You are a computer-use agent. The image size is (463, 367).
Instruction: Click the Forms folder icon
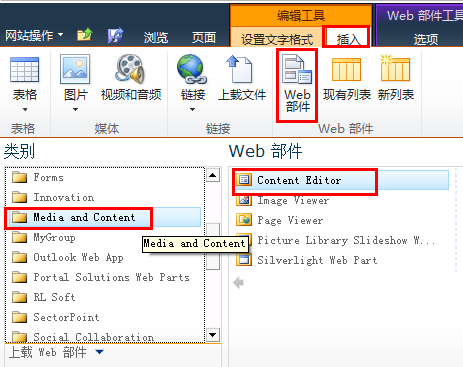point(19,177)
